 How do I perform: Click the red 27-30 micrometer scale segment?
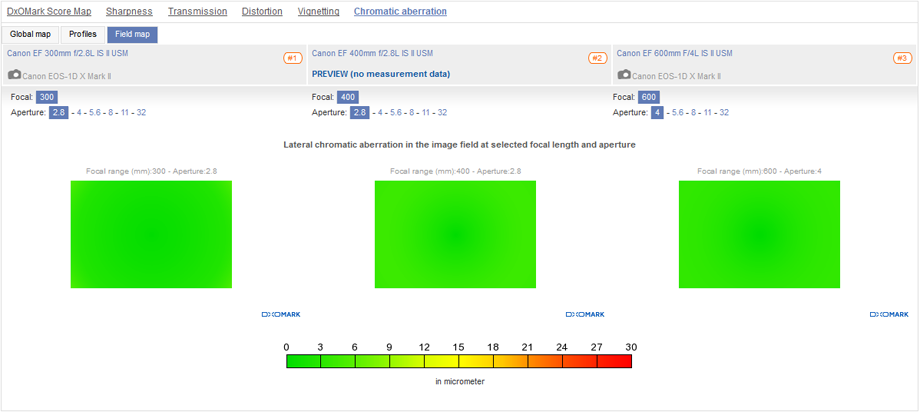pos(614,361)
